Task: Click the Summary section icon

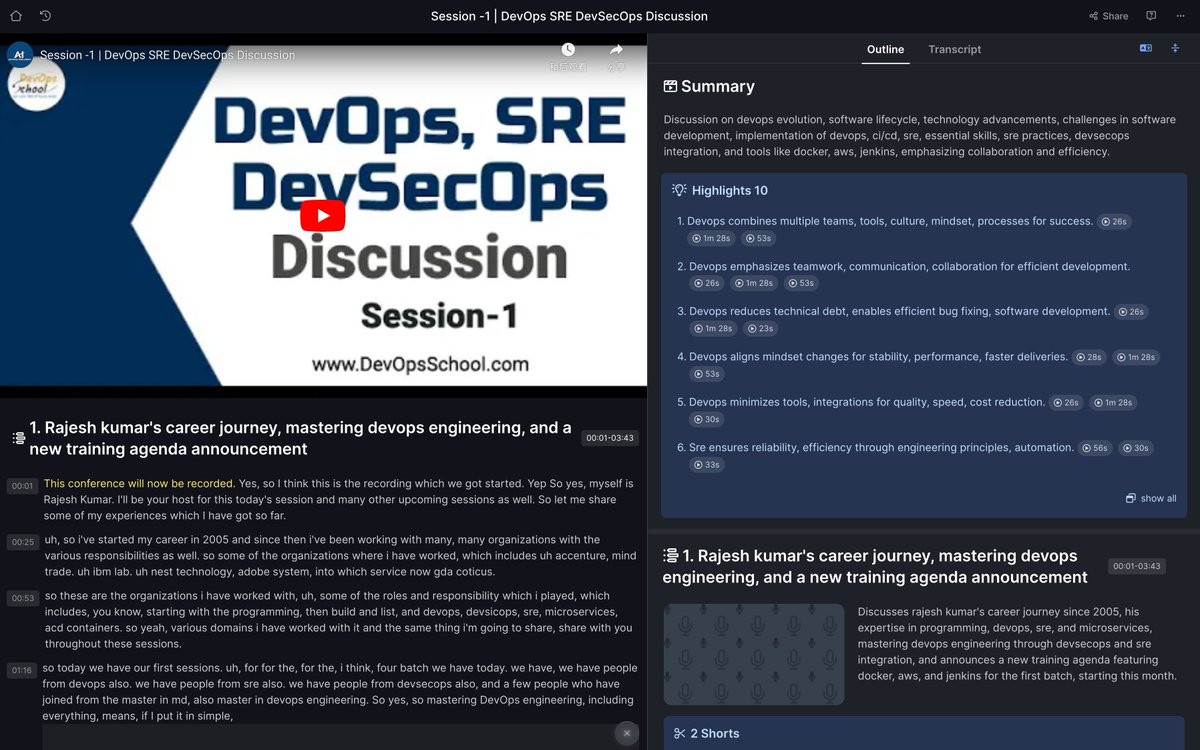Action: tap(670, 87)
